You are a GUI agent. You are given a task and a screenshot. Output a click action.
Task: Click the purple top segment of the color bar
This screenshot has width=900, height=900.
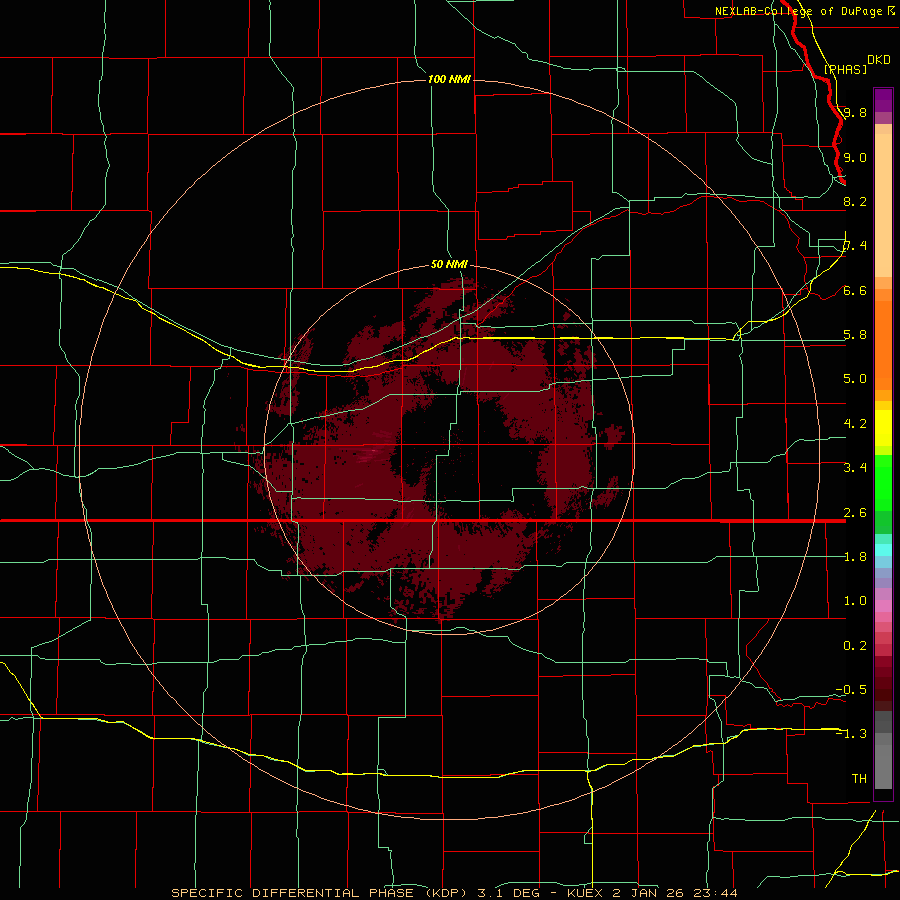883,100
